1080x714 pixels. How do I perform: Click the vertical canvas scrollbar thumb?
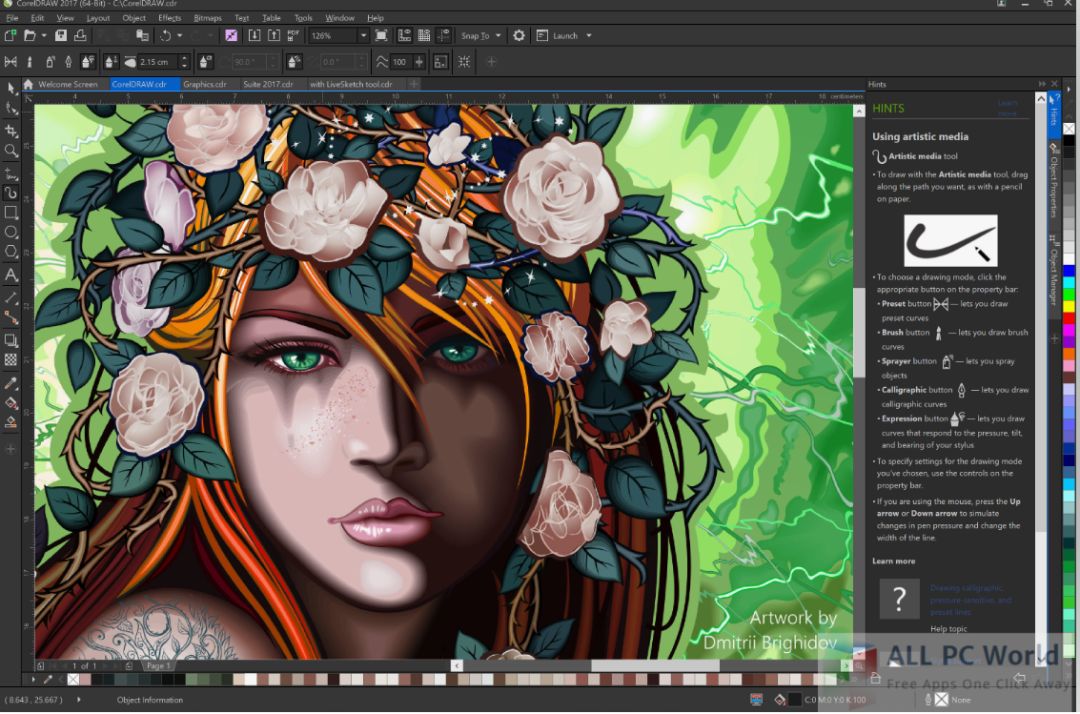point(859,333)
